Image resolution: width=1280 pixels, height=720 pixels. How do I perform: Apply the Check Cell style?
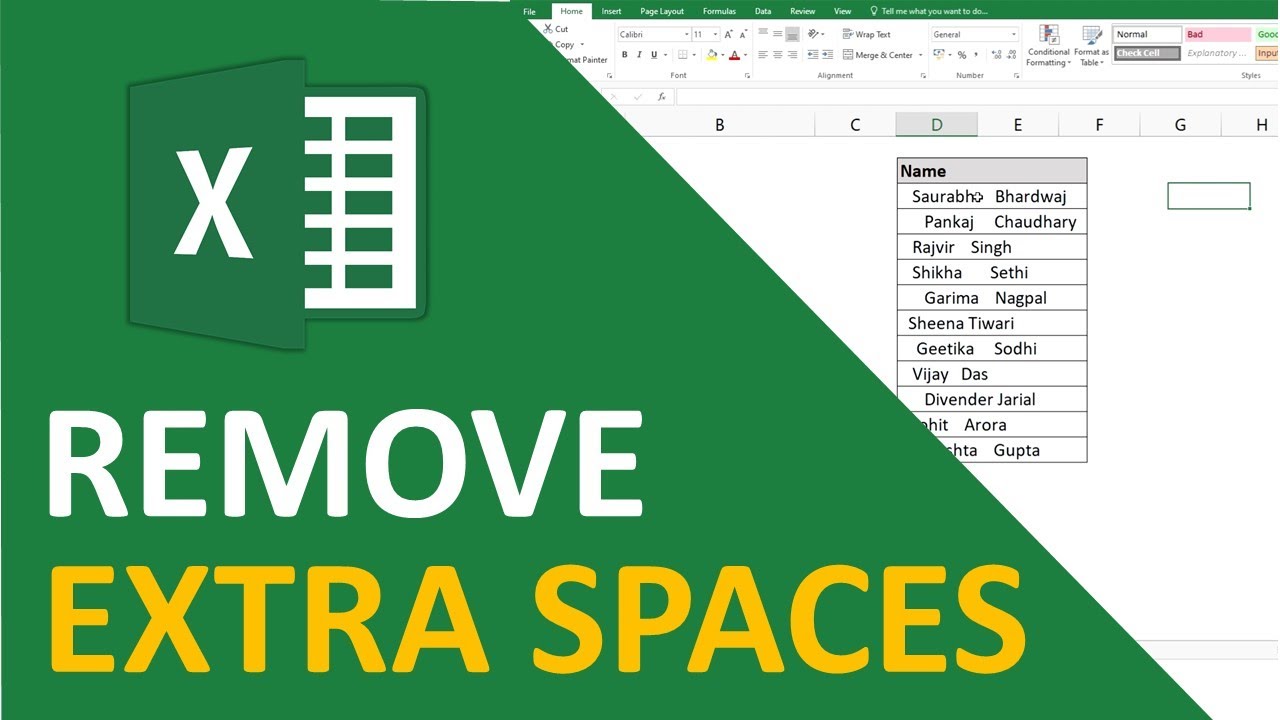[1147, 53]
